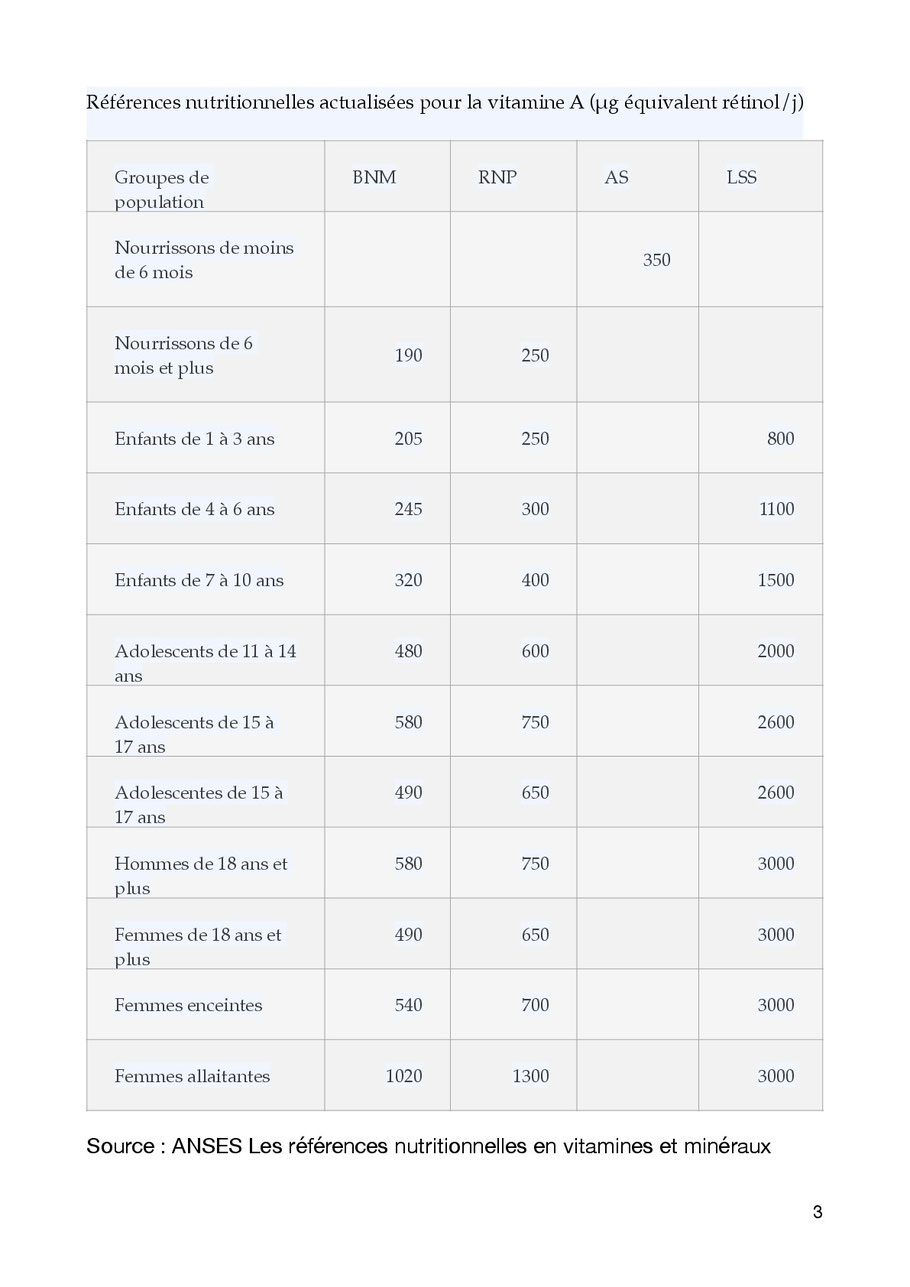Select the RNP column header
The image size is (910, 1287).
(498, 177)
